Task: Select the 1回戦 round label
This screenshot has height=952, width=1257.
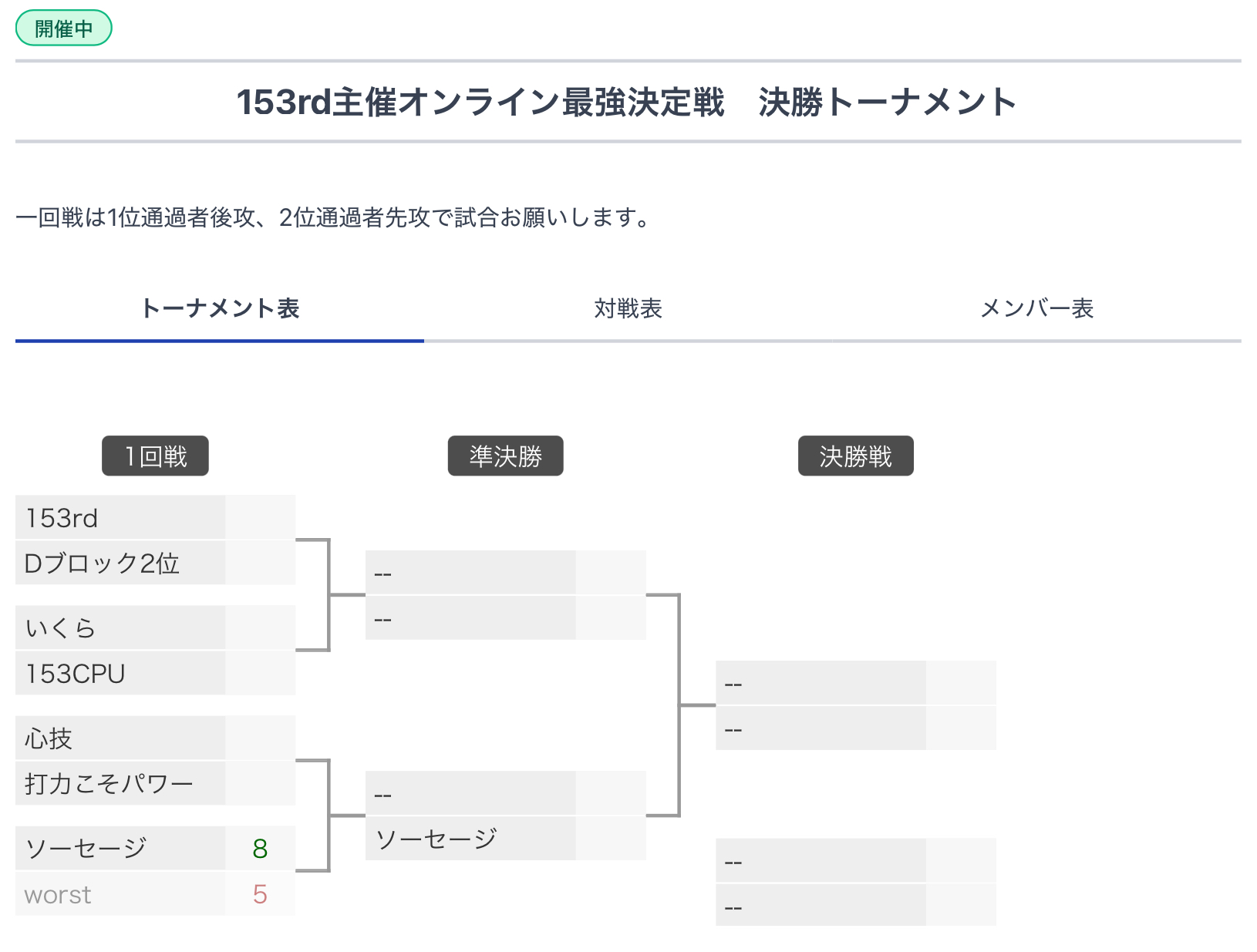Action: (156, 456)
